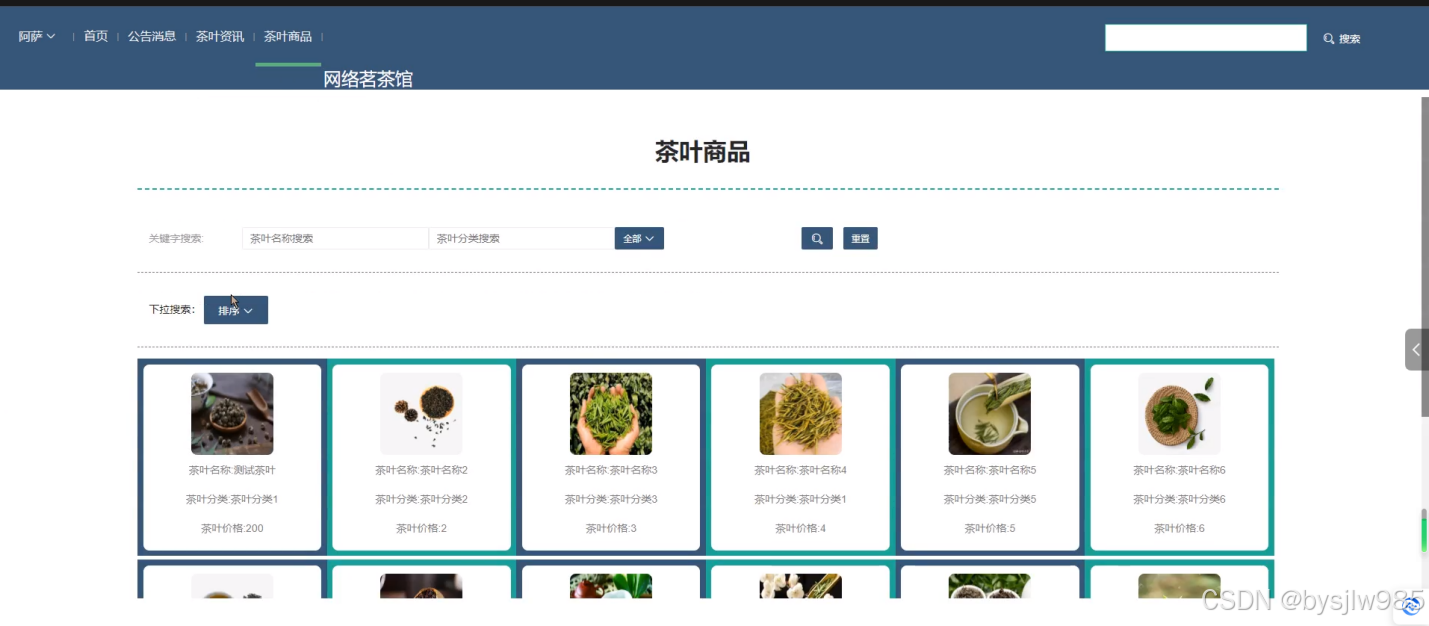The height and width of the screenshot is (626, 1429).
Task: Expand the side panel arrow on right edge
Action: pyautogui.click(x=1416, y=350)
